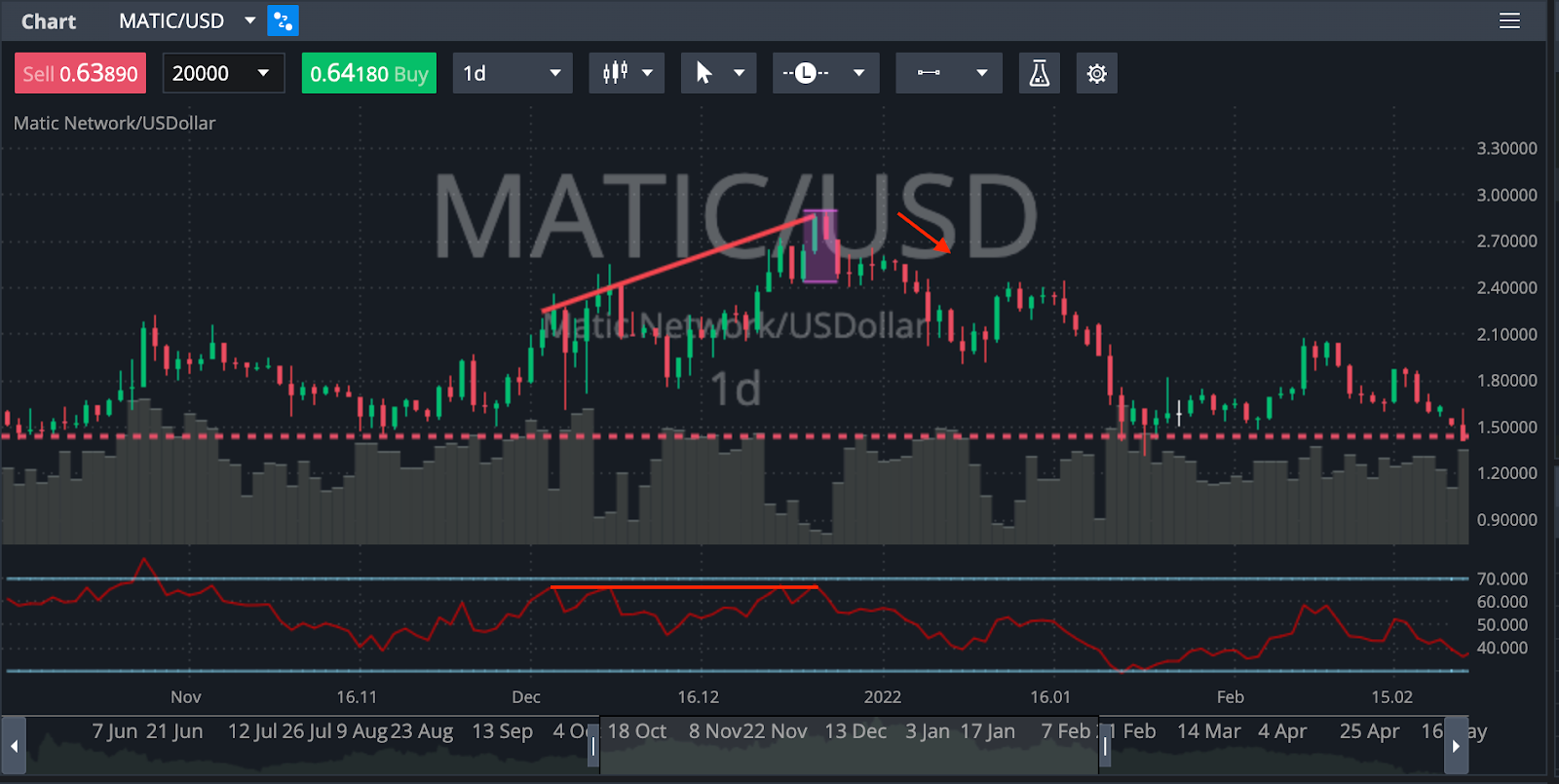The width and height of the screenshot is (1559, 784).
Task: Click the 25 Apr label in navigator
Action: pos(1370,731)
